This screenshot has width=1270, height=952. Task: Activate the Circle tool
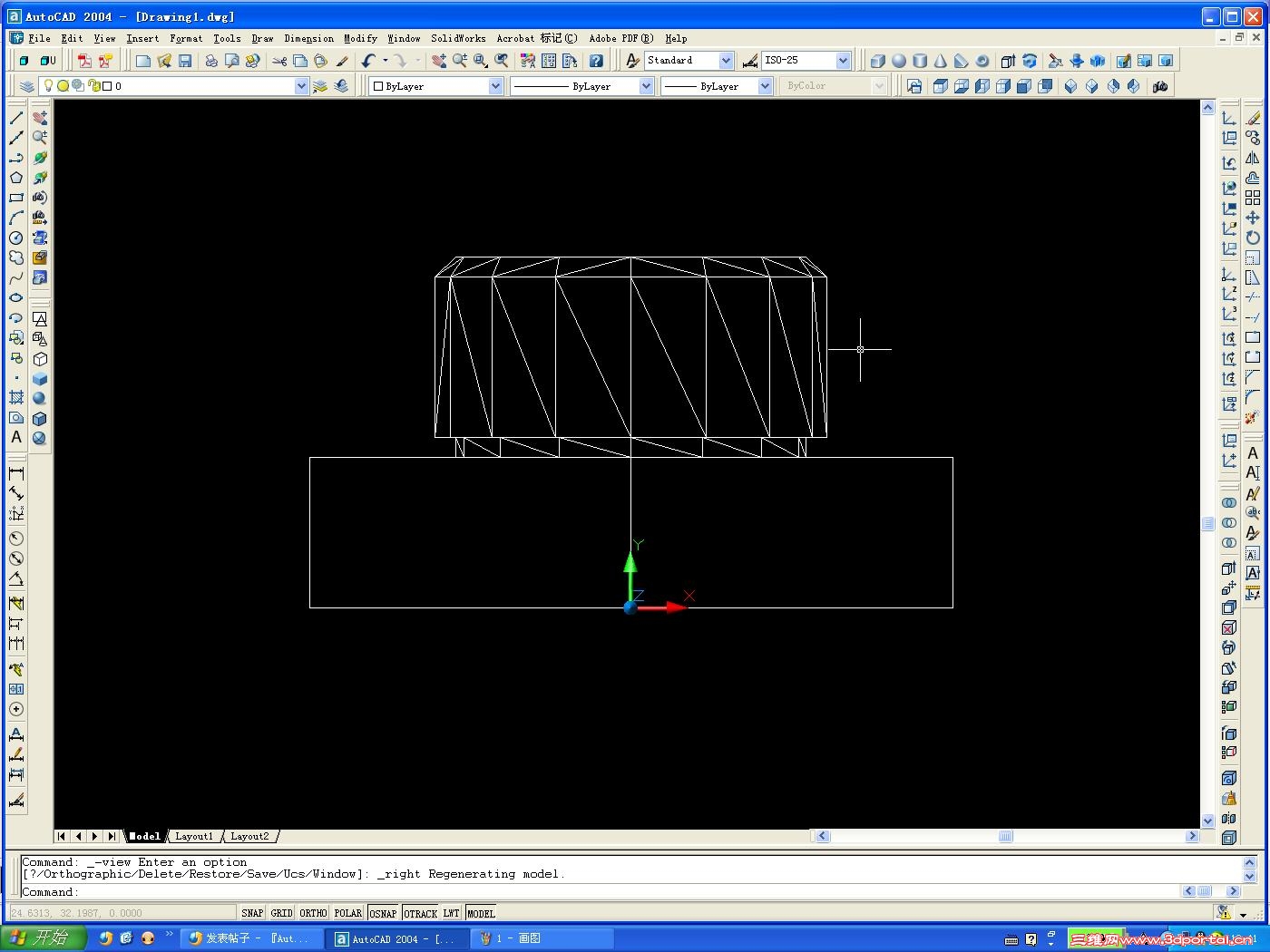(x=16, y=238)
